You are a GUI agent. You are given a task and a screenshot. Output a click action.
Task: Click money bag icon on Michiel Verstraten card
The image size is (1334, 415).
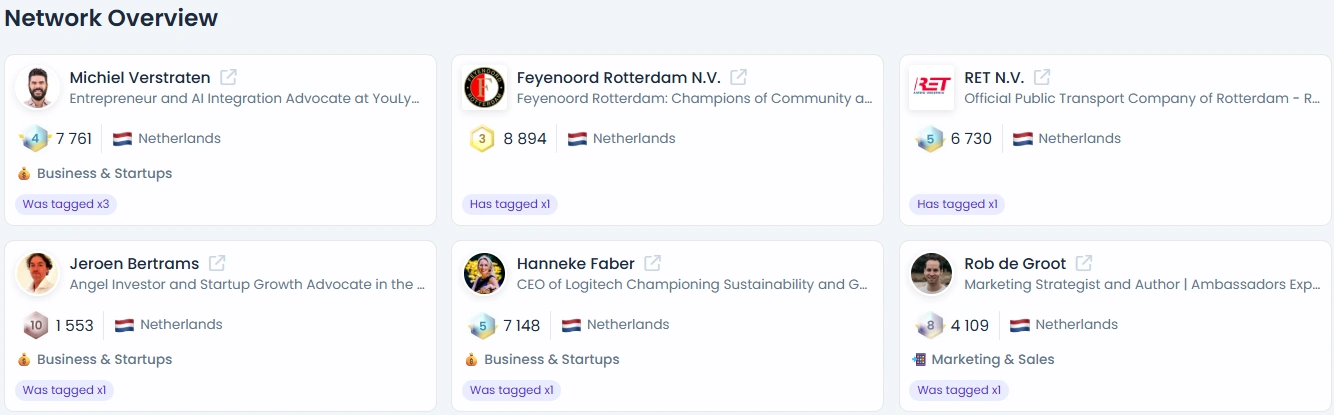(24, 173)
